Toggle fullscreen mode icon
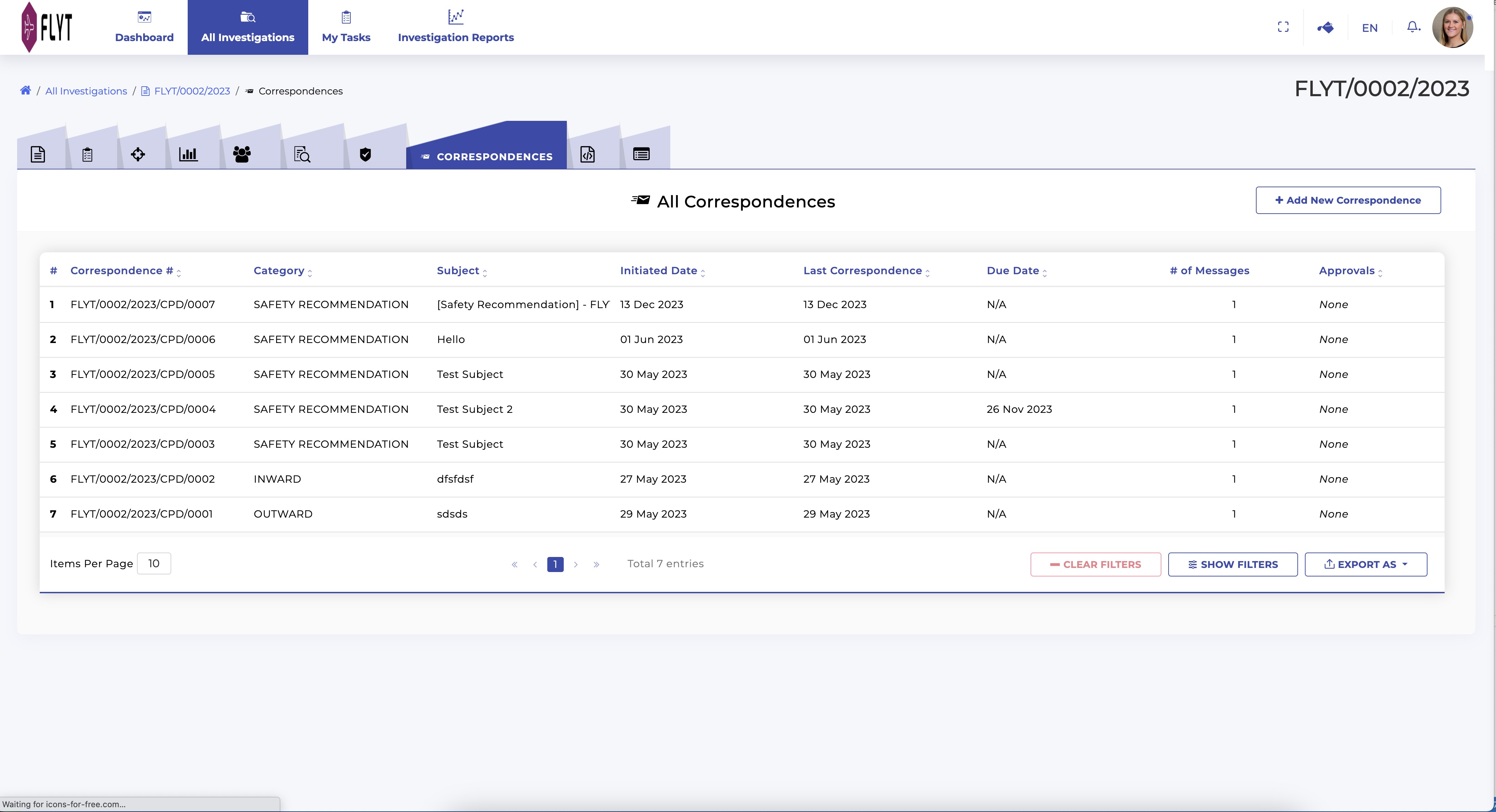The height and width of the screenshot is (812, 1496). [1283, 27]
